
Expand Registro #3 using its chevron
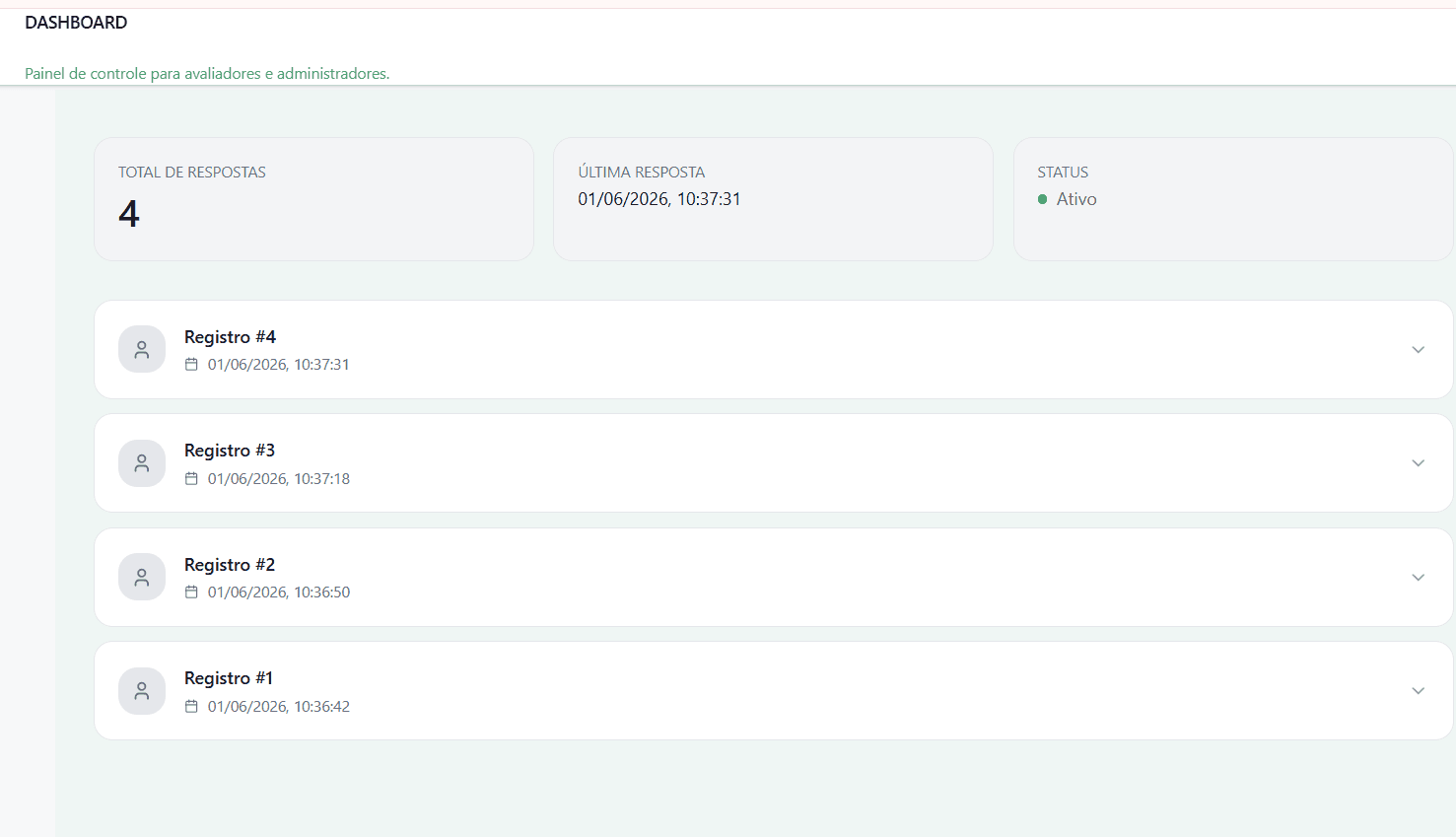pos(1418,463)
